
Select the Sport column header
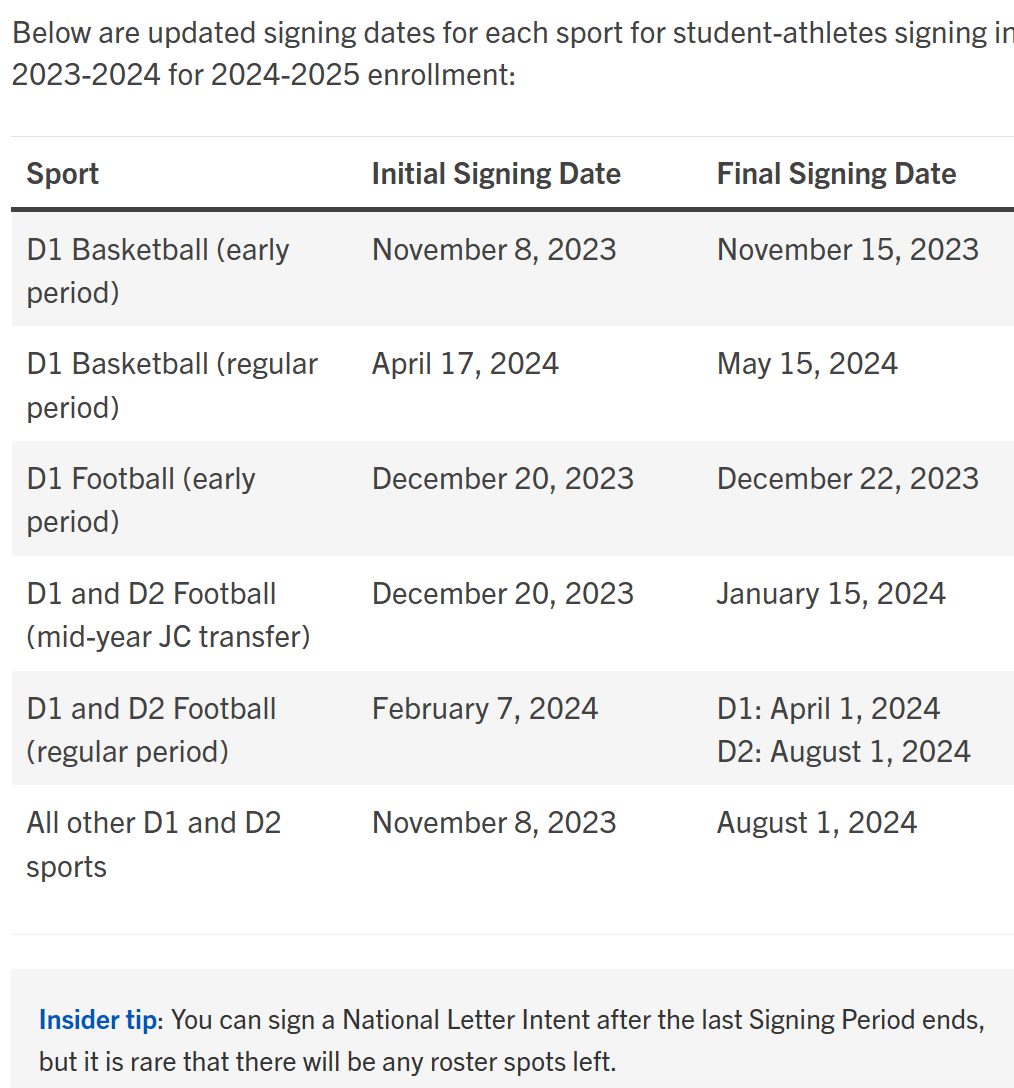(62, 173)
